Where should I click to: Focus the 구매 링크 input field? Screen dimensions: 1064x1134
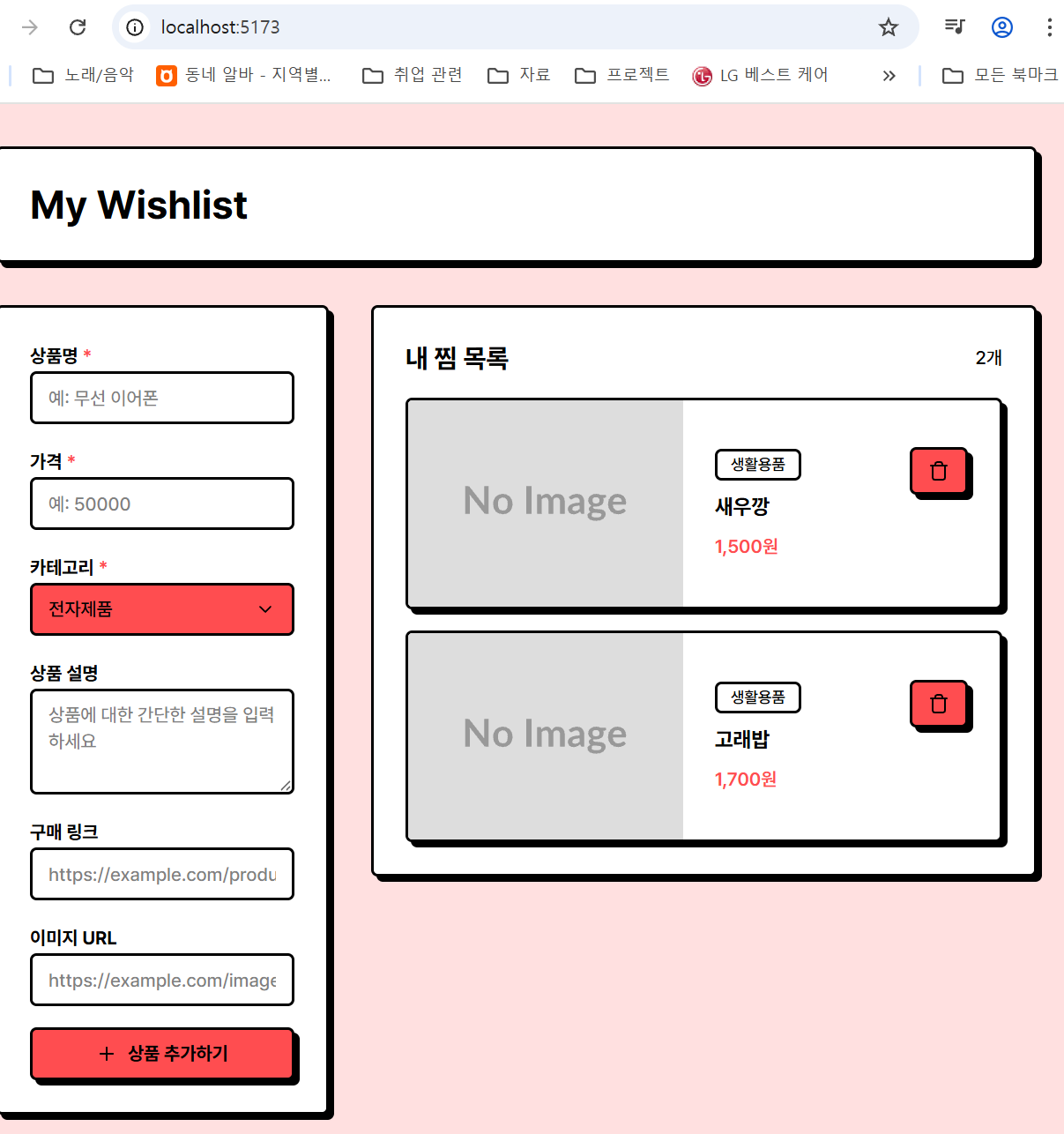pyautogui.click(x=162, y=874)
